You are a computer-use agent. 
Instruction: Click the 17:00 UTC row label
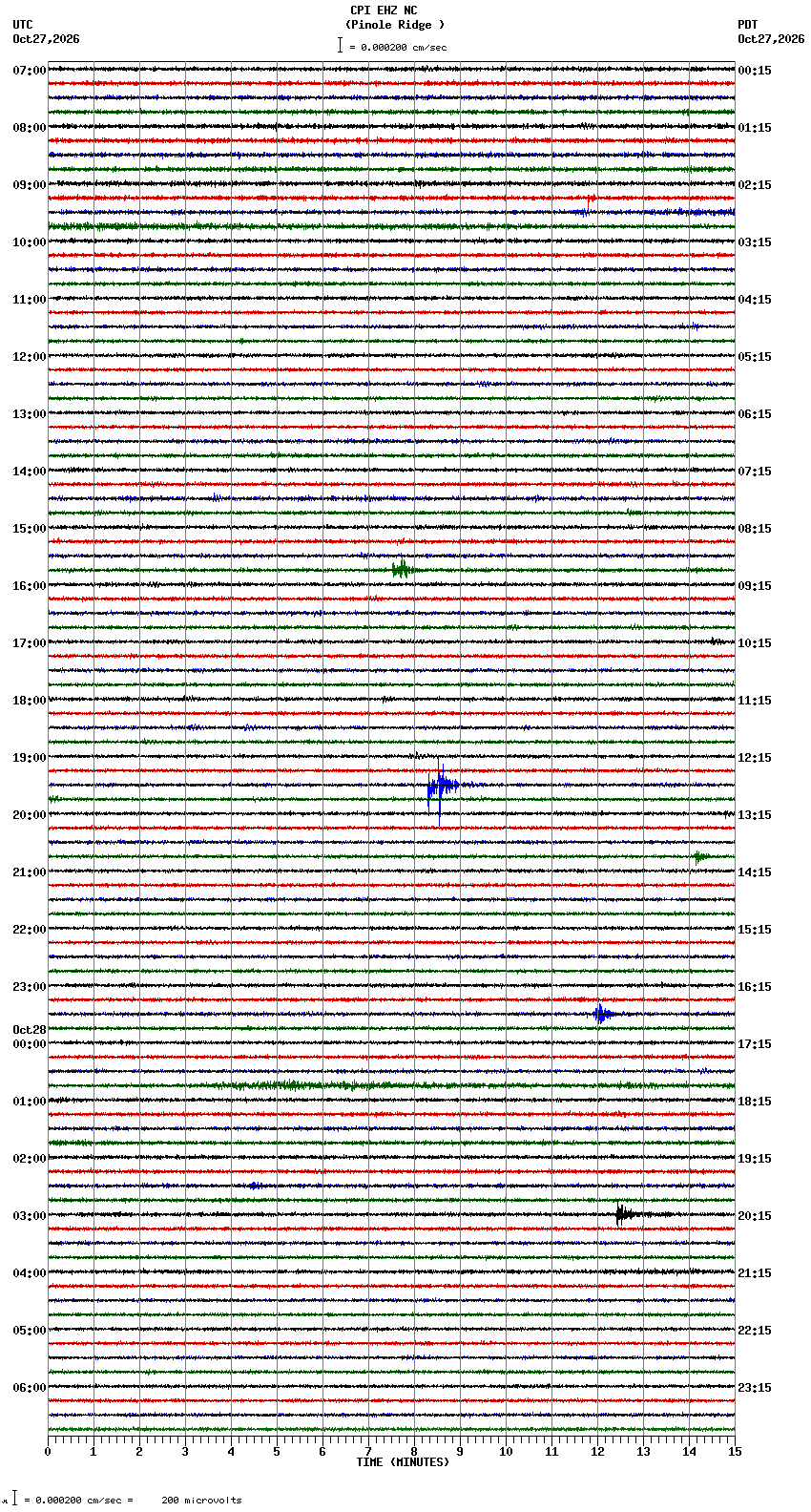tap(30, 643)
